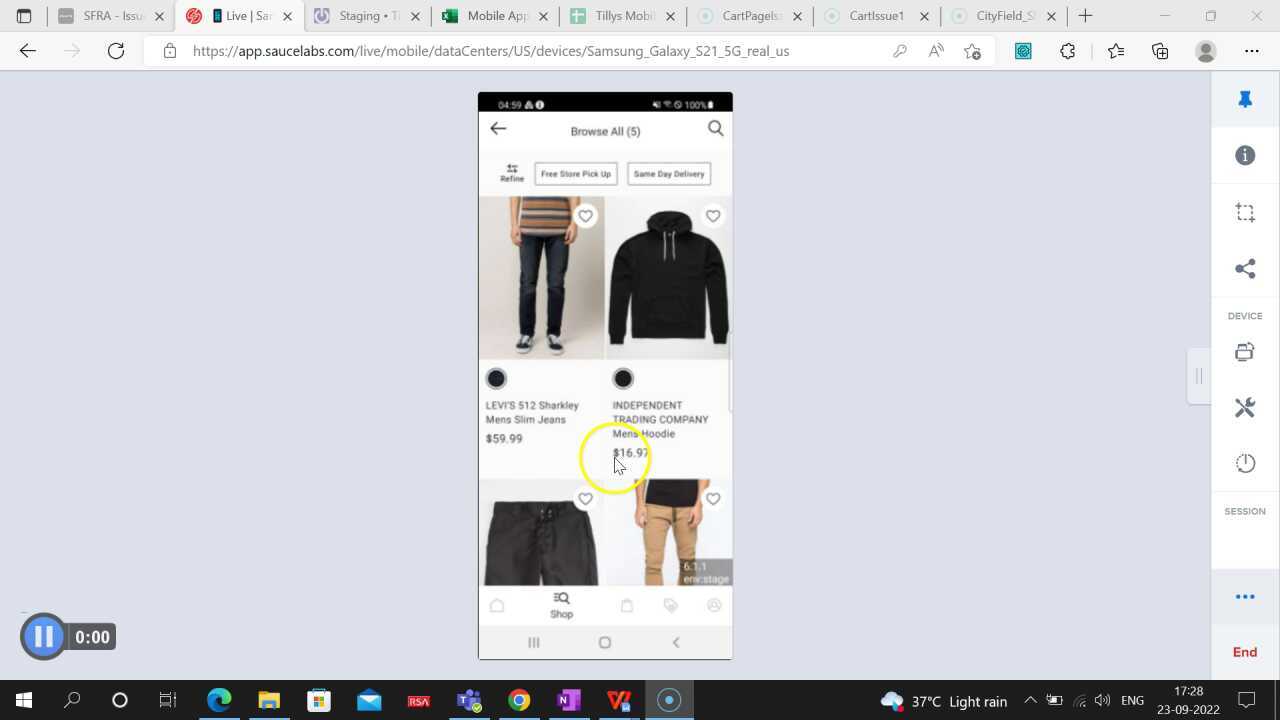The width and height of the screenshot is (1280, 720).
Task: Open the LEVI'S 512 Sharkley Mens Slim Jeans title
Action: point(532,413)
